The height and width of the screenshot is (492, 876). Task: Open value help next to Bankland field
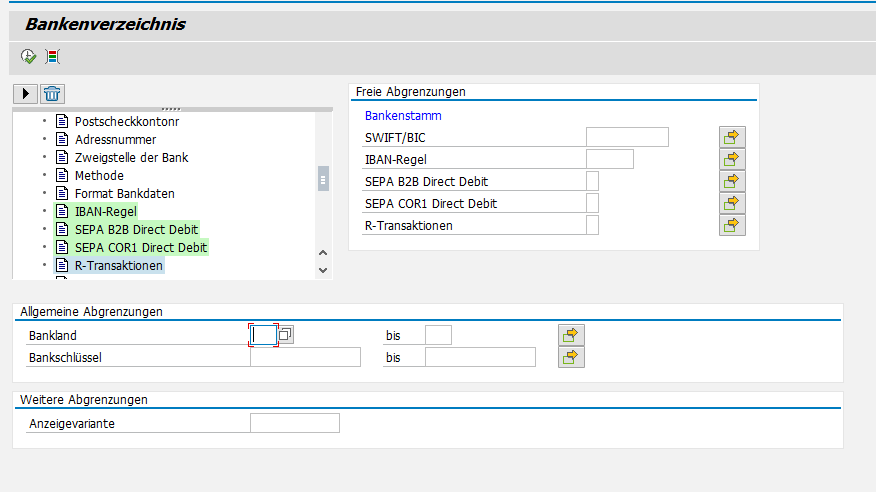click(x=286, y=335)
